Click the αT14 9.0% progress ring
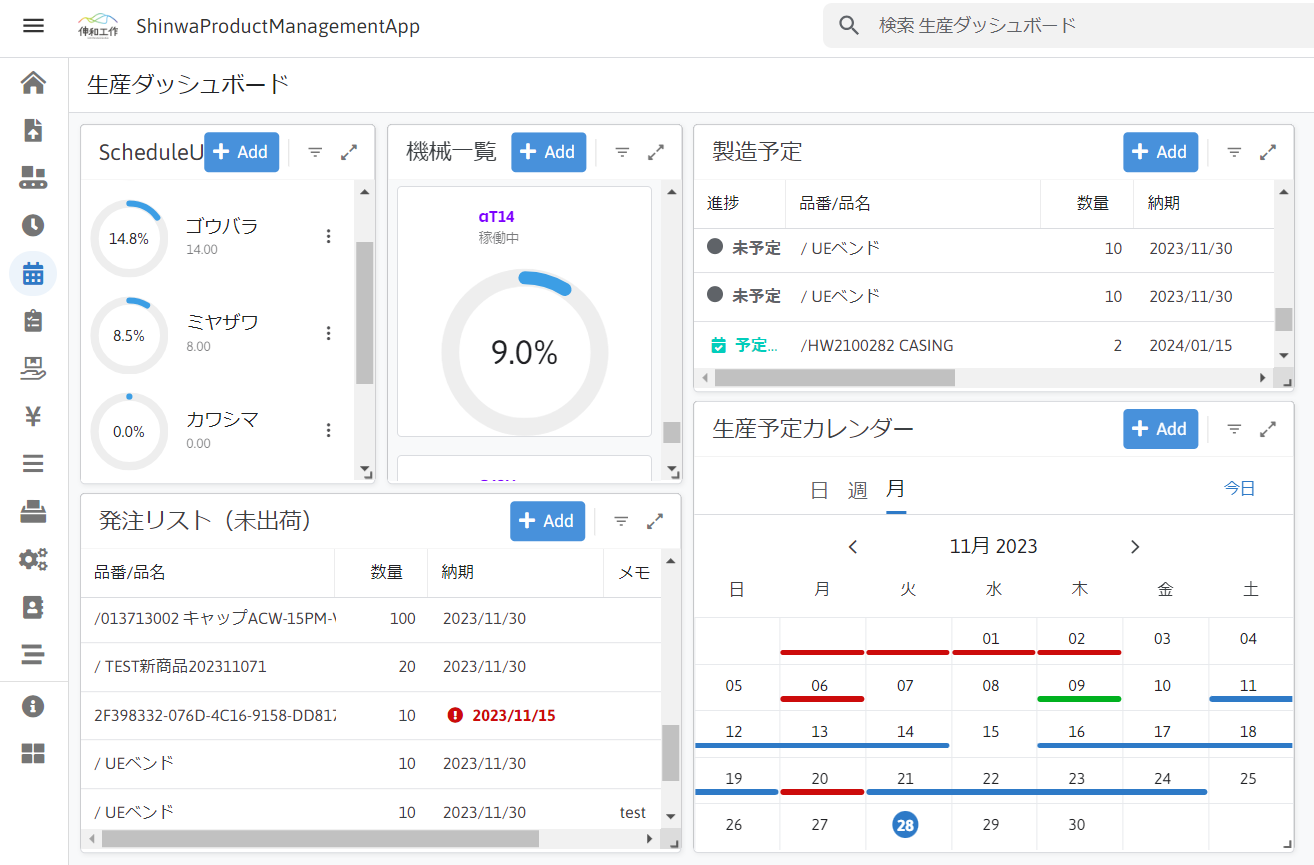Viewport: 1314px width, 865px height. tap(524, 352)
